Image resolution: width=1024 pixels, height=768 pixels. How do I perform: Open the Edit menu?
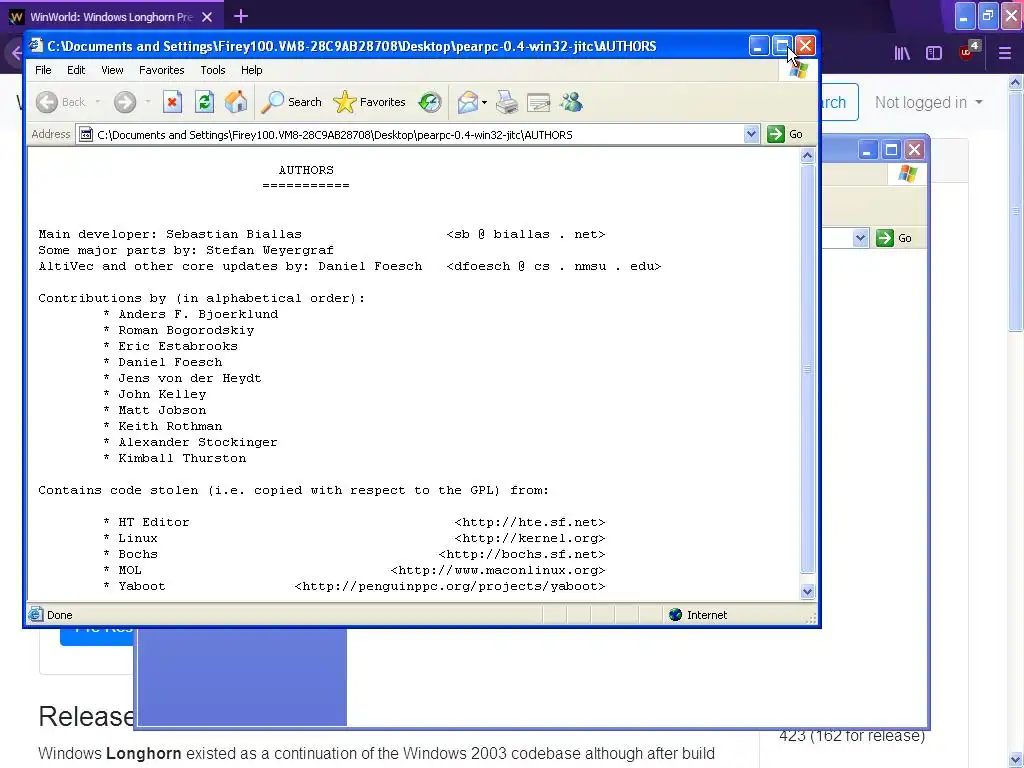click(x=76, y=70)
